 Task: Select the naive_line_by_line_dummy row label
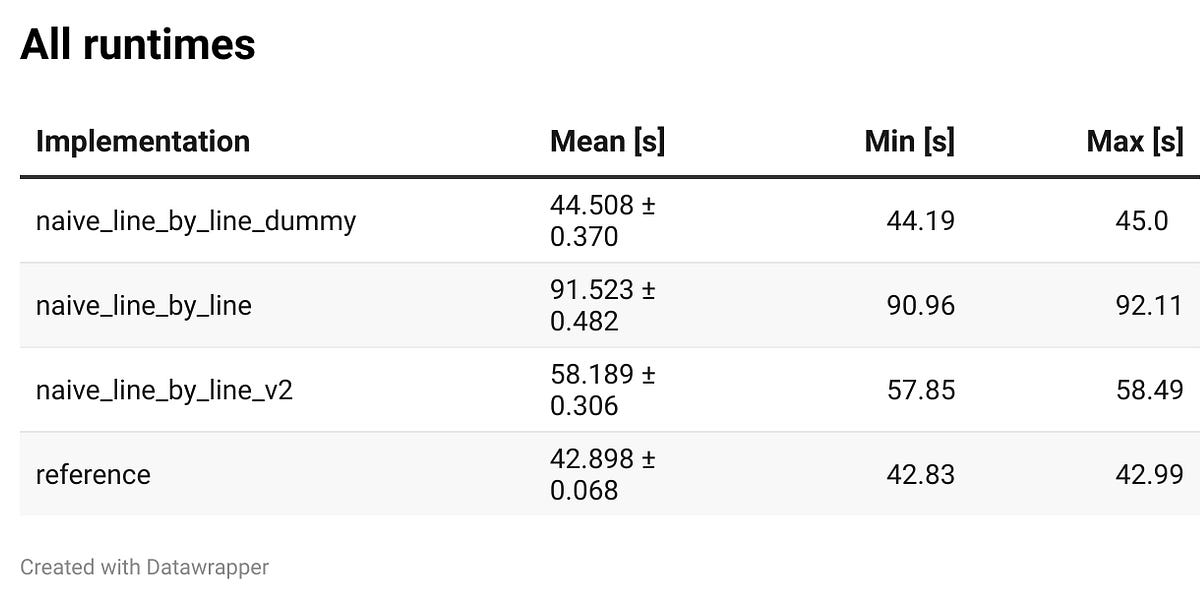click(x=196, y=221)
